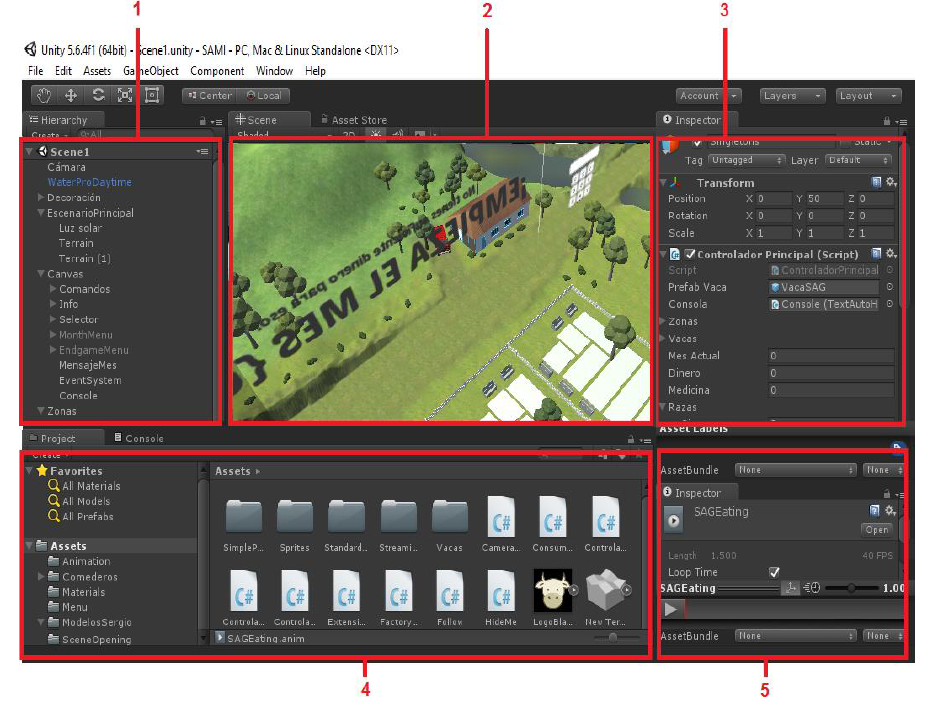This screenshot has width=933, height=703.
Task: Select the Hand tool in the toolbar
Action: tap(45, 94)
